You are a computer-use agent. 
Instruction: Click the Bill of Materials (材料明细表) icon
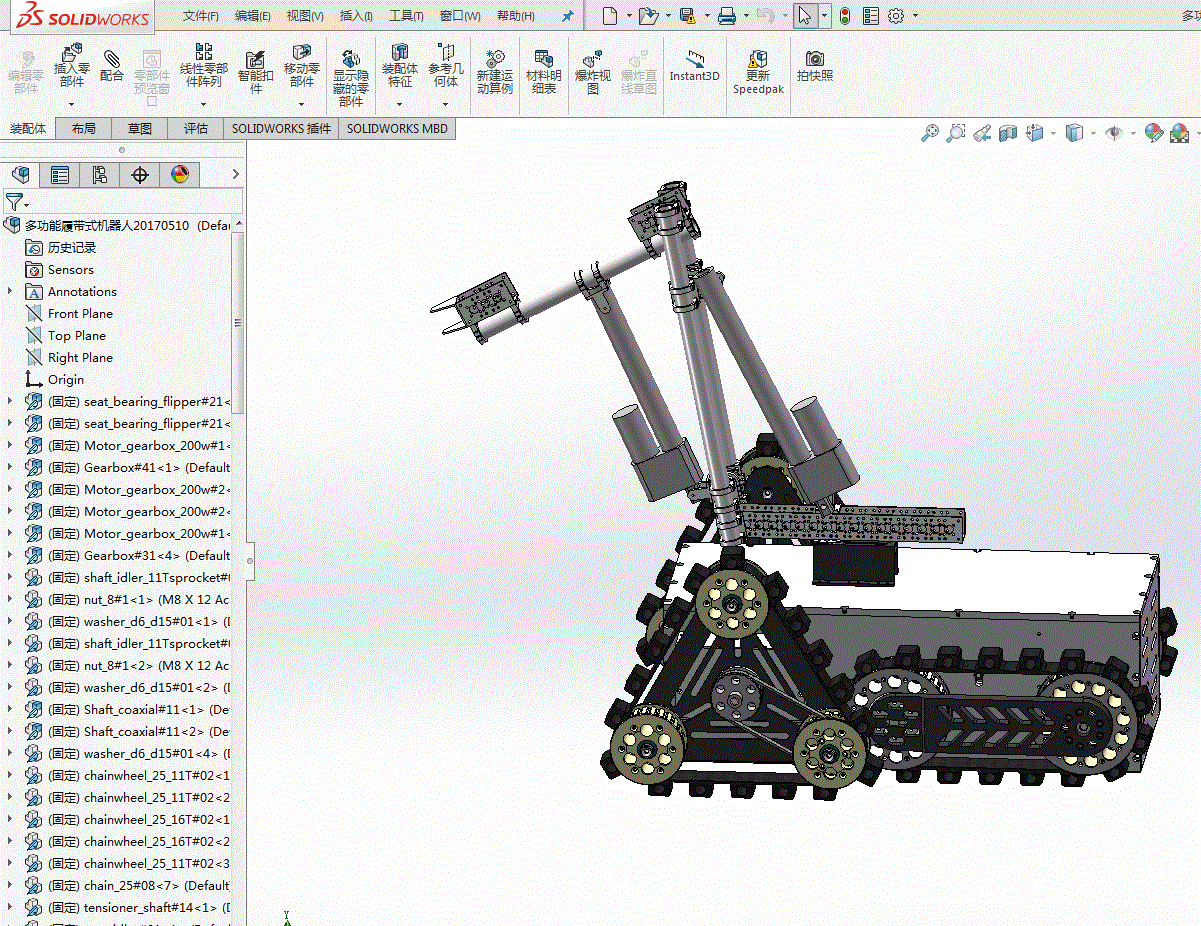[x=544, y=70]
